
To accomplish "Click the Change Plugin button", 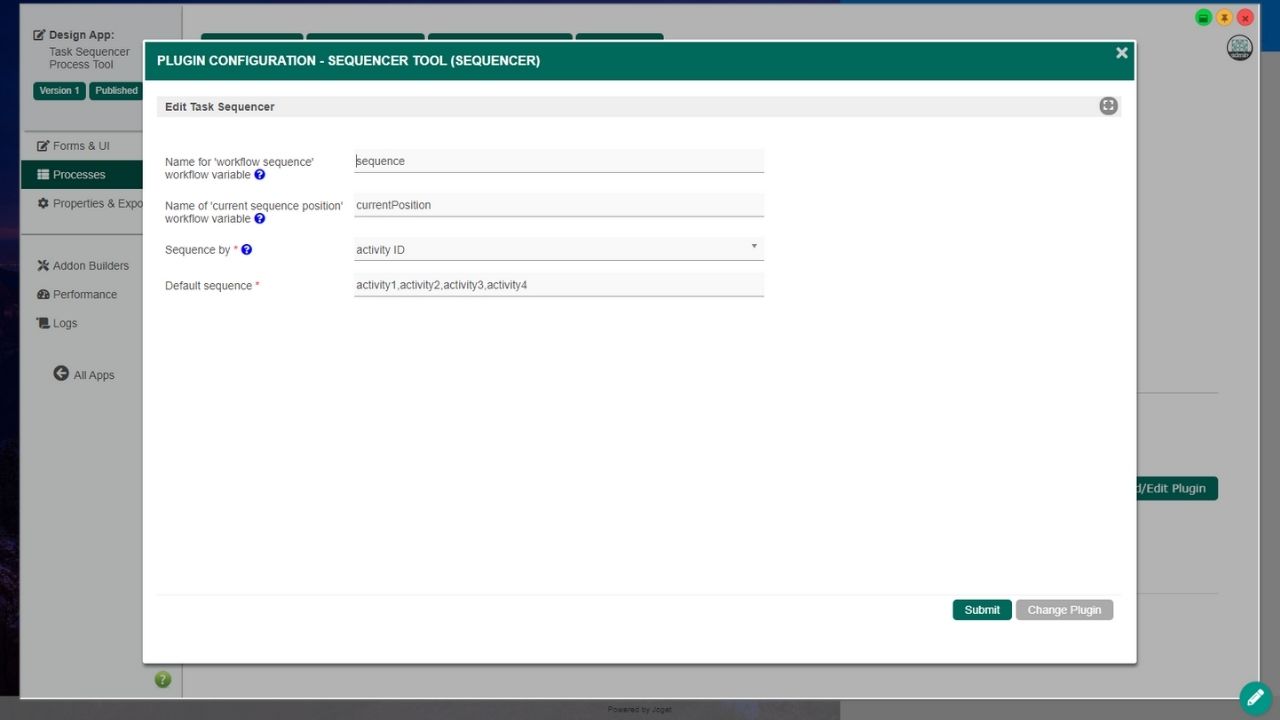I will click(x=1064, y=610).
